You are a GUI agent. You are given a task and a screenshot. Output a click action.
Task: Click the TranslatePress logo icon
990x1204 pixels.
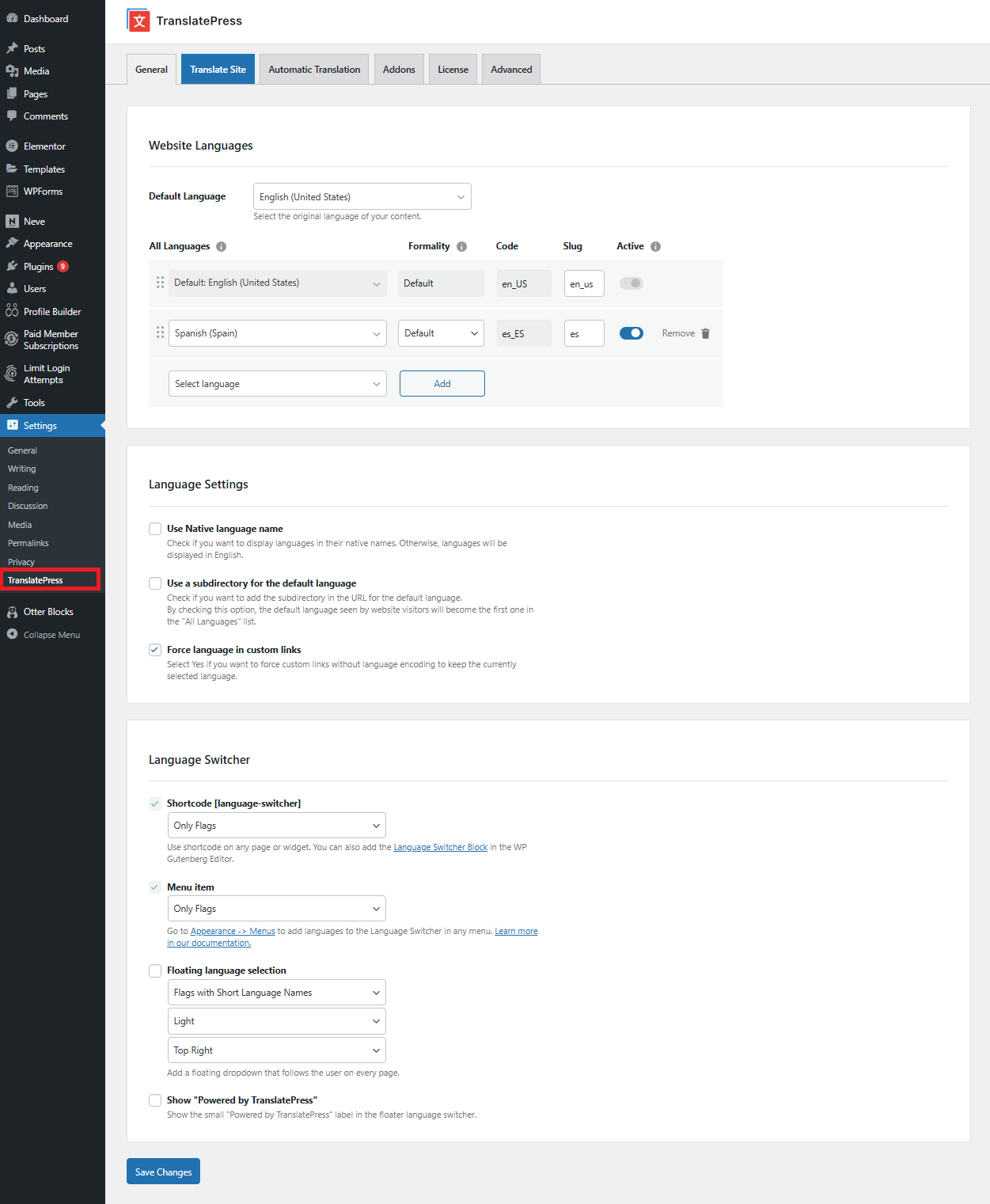click(138, 21)
